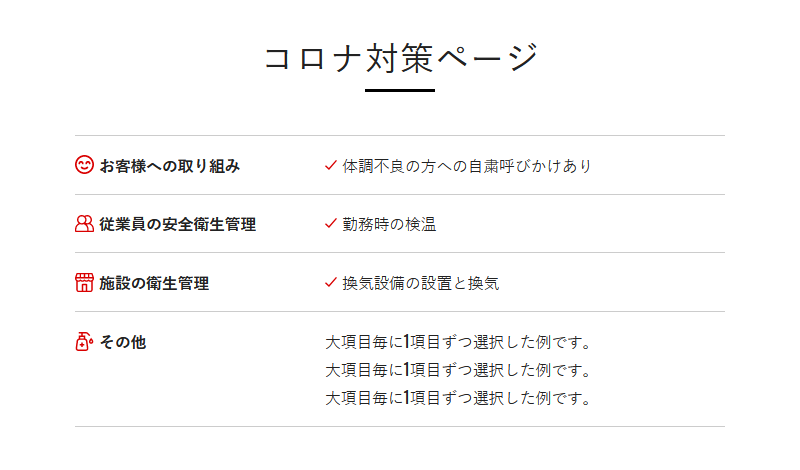The width and height of the screenshot is (800, 470).
Task: Select the その他 label
Action: [x=123, y=342]
